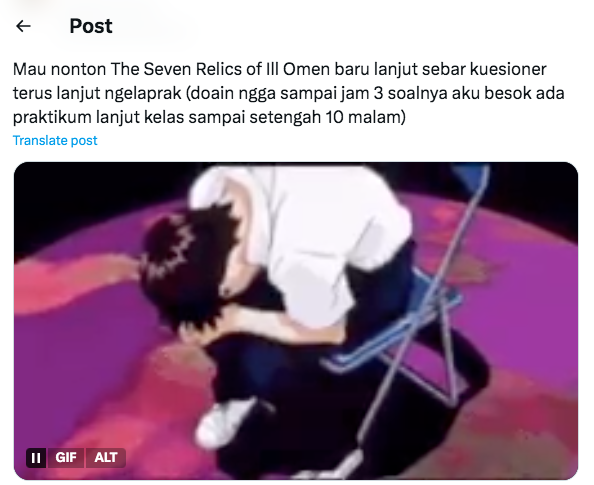Click the post line starting 'terus lanjut ngelaprak'

pyautogui.click(x=289, y=93)
